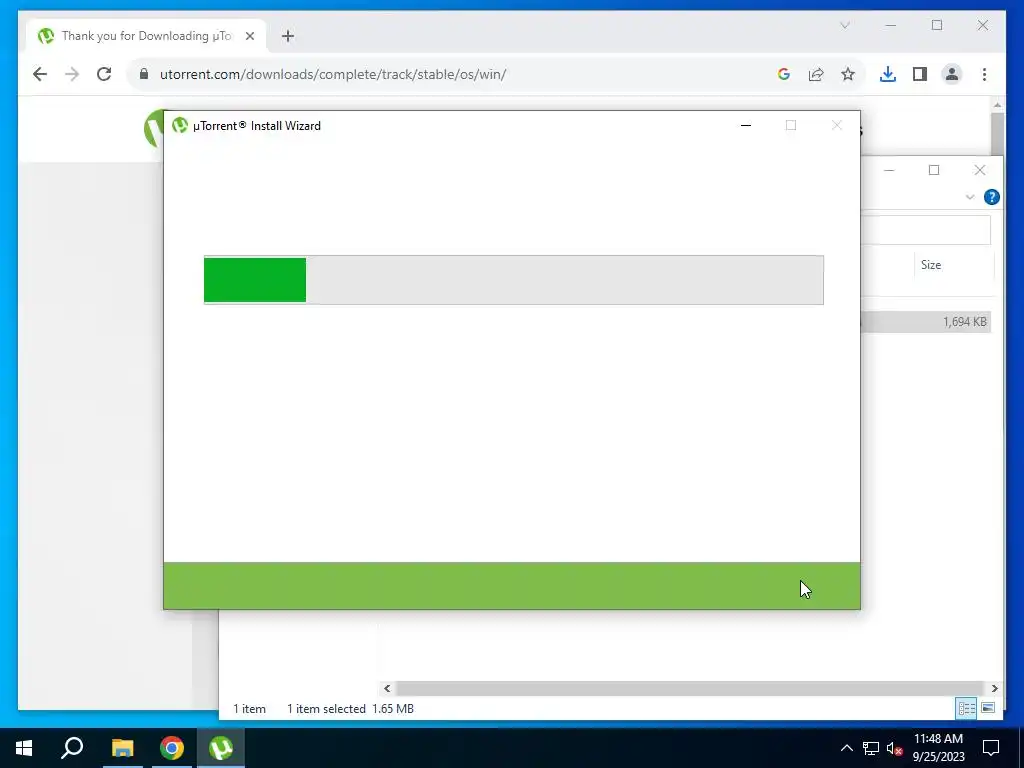Image resolution: width=1024 pixels, height=768 pixels.
Task: Expand the File Explorer ribbon chevron
Action: 970,197
